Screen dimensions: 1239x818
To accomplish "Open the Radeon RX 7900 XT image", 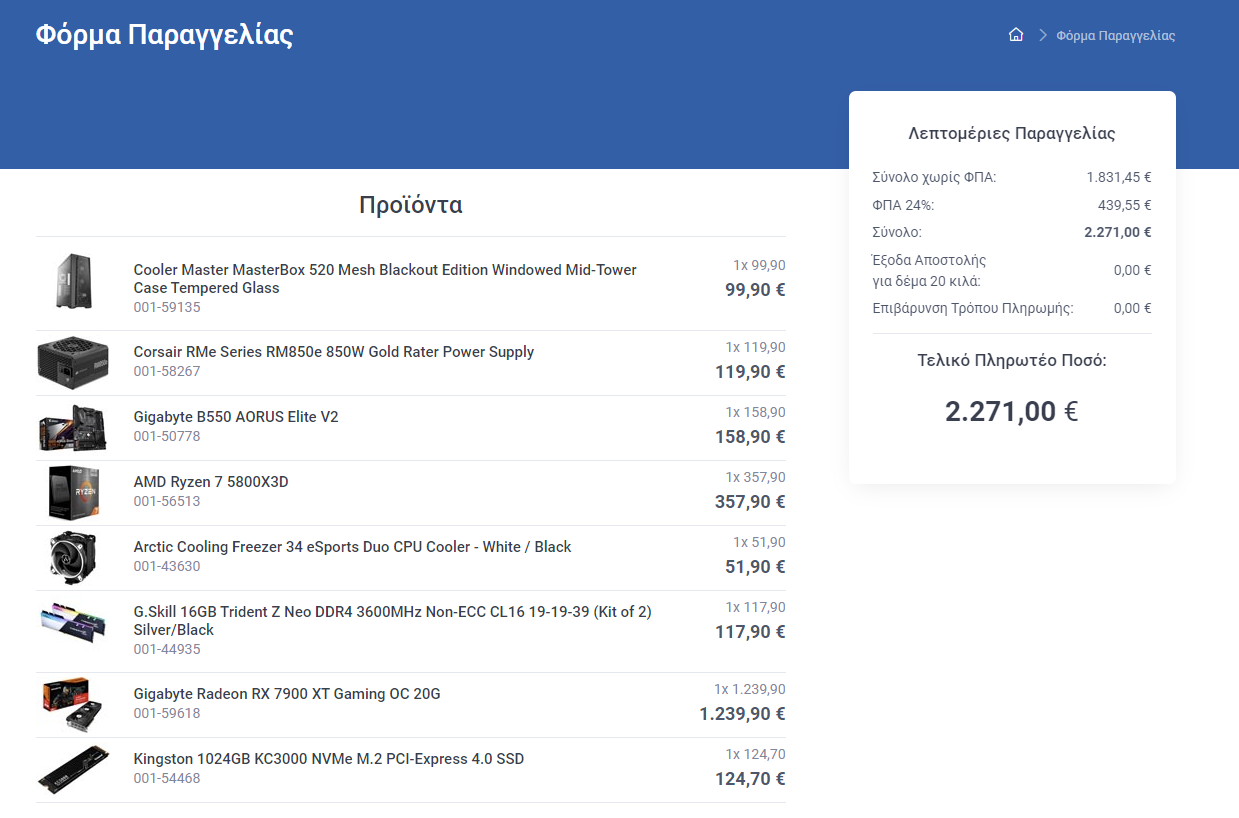I will [73, 705].
